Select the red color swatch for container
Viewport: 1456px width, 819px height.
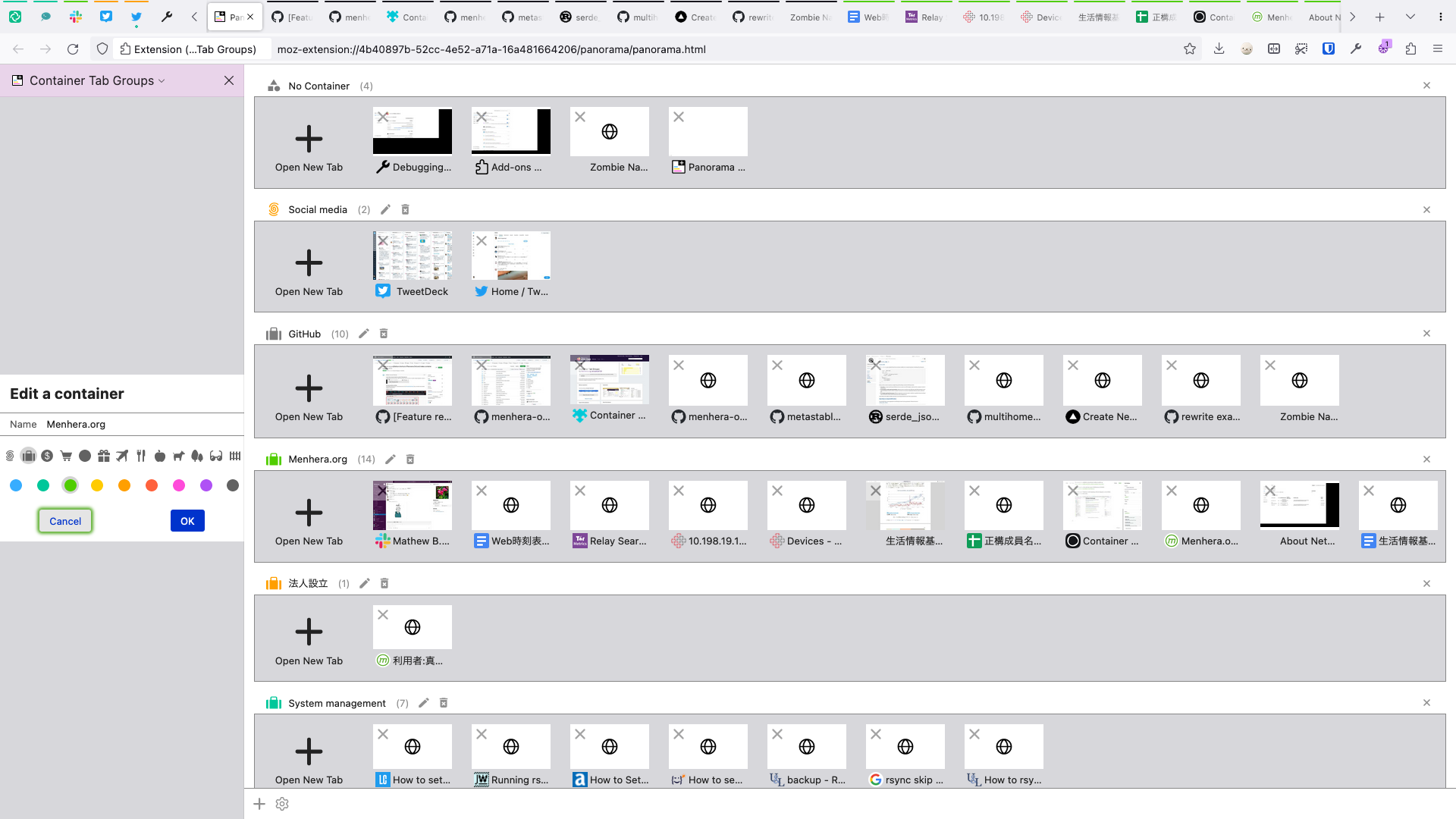(151, 485)
